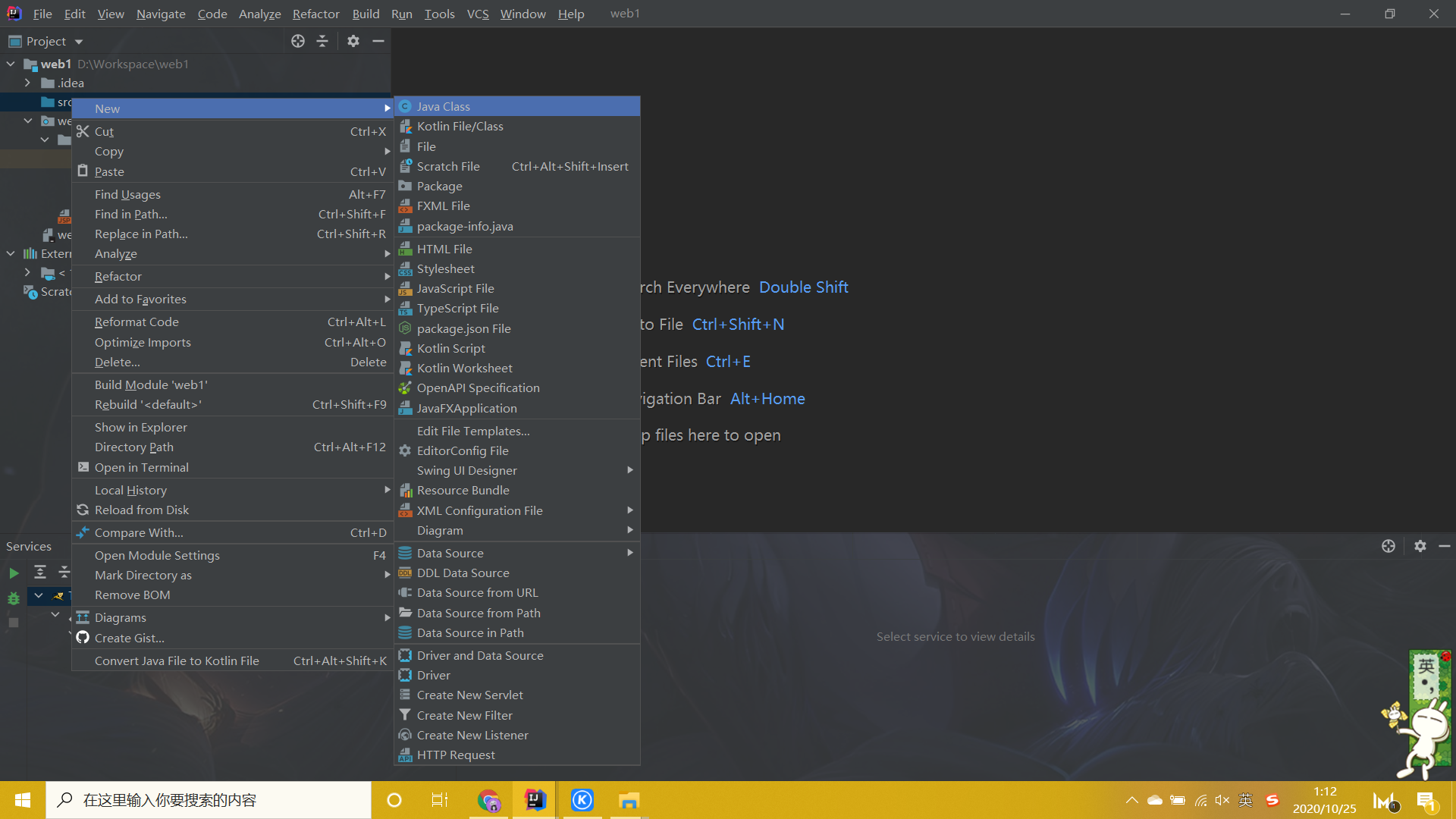Select the TypeScript File entry
Viewport: 1456px width, 819px height.
(517, 308)
